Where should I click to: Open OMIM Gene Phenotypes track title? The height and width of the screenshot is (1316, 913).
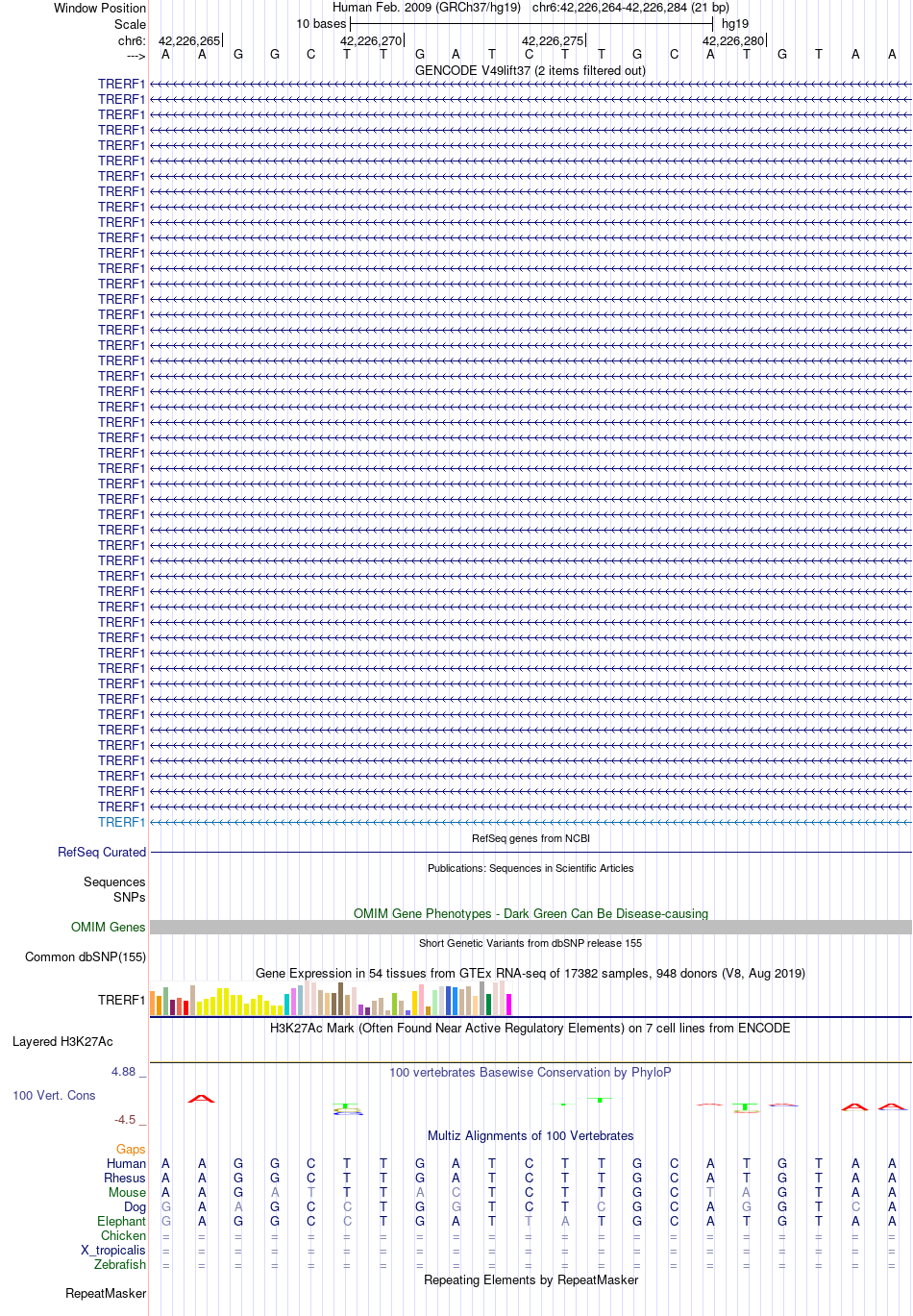click(x=531, y=913)
